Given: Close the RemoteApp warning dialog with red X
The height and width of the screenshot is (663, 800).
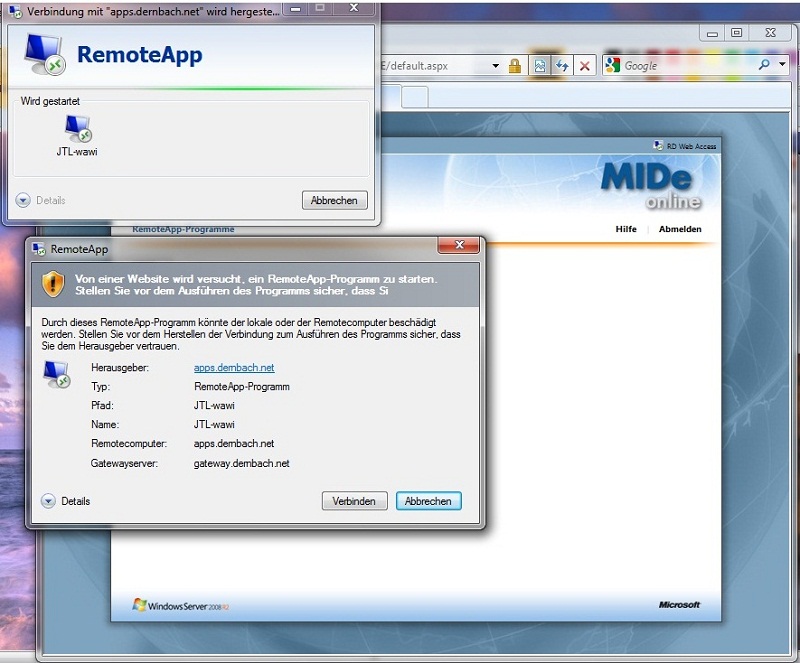Looking at the screenshot, I should [459, 245].
